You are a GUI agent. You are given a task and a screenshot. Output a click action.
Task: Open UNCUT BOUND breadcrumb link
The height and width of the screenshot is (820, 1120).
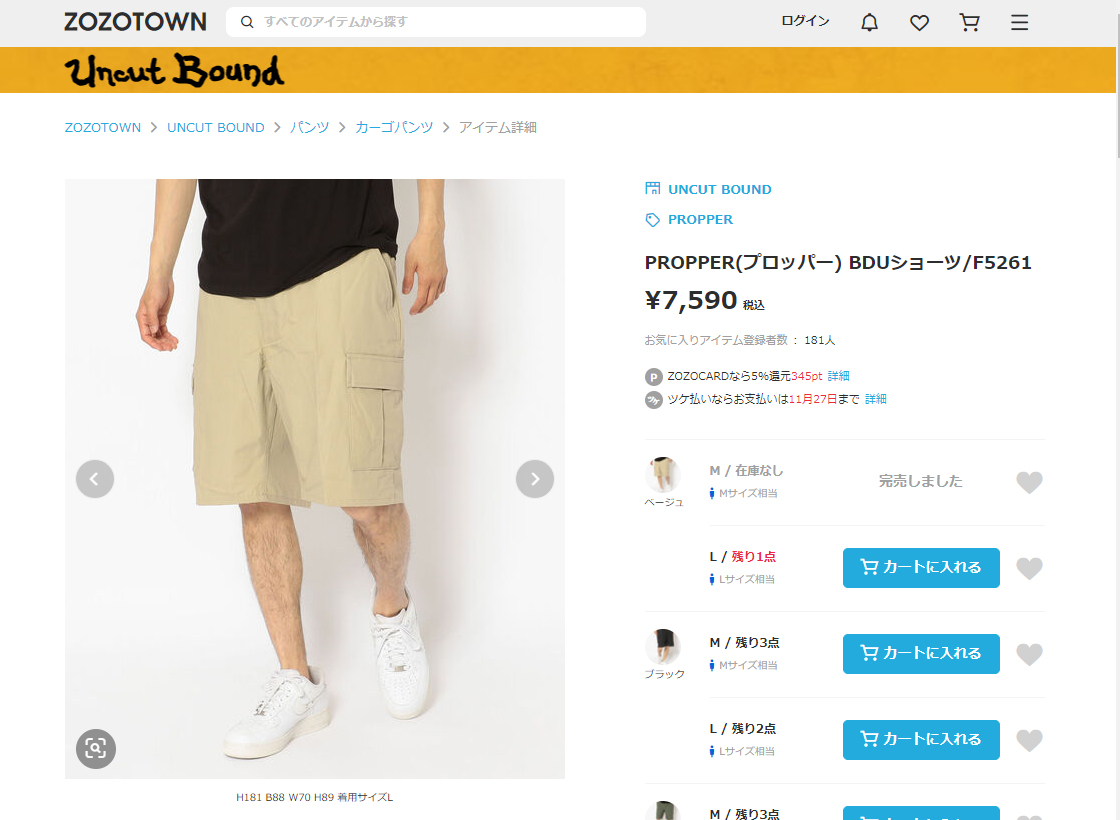(x=216, y=127)
